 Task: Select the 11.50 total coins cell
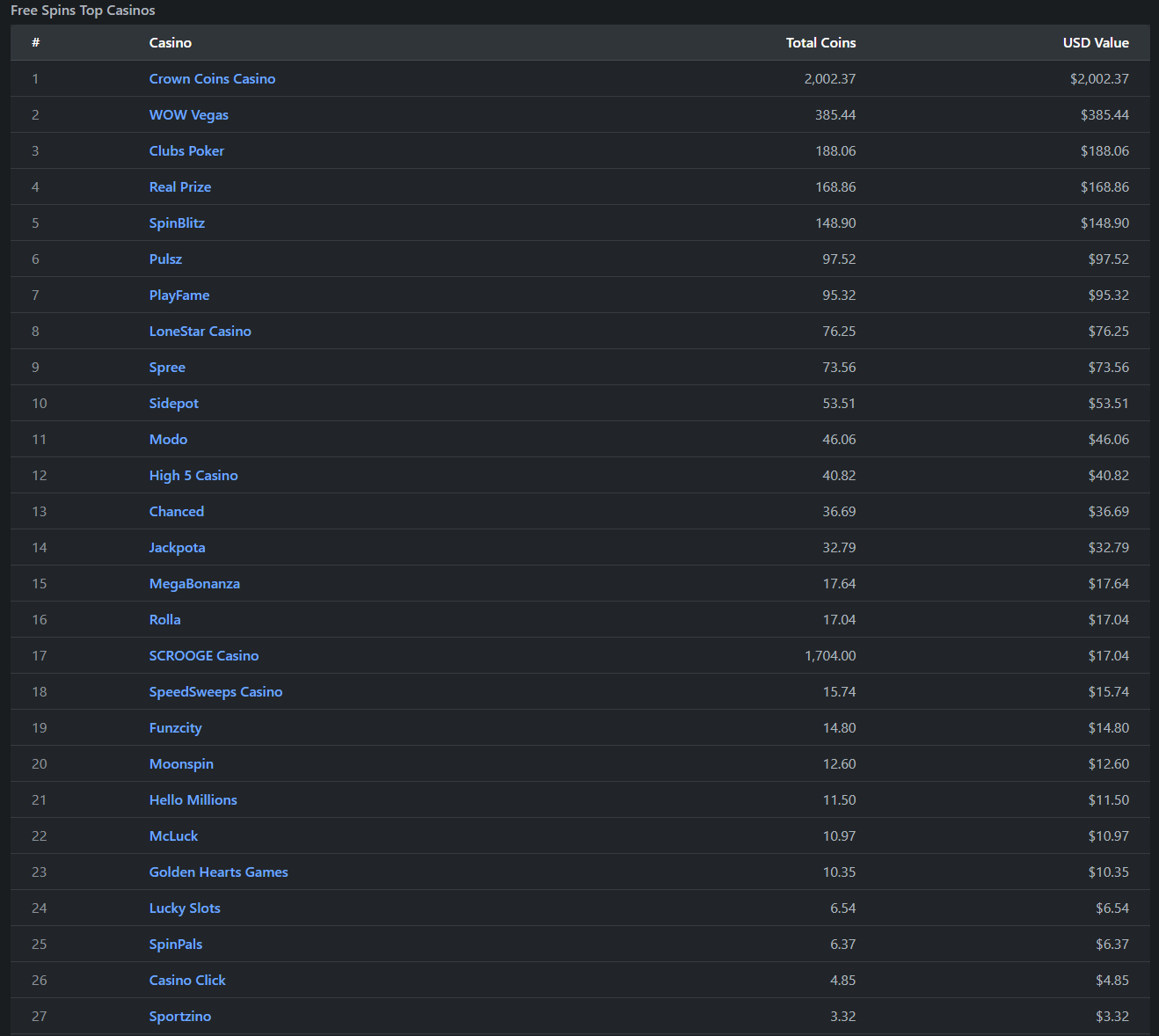tap(839, 799)
